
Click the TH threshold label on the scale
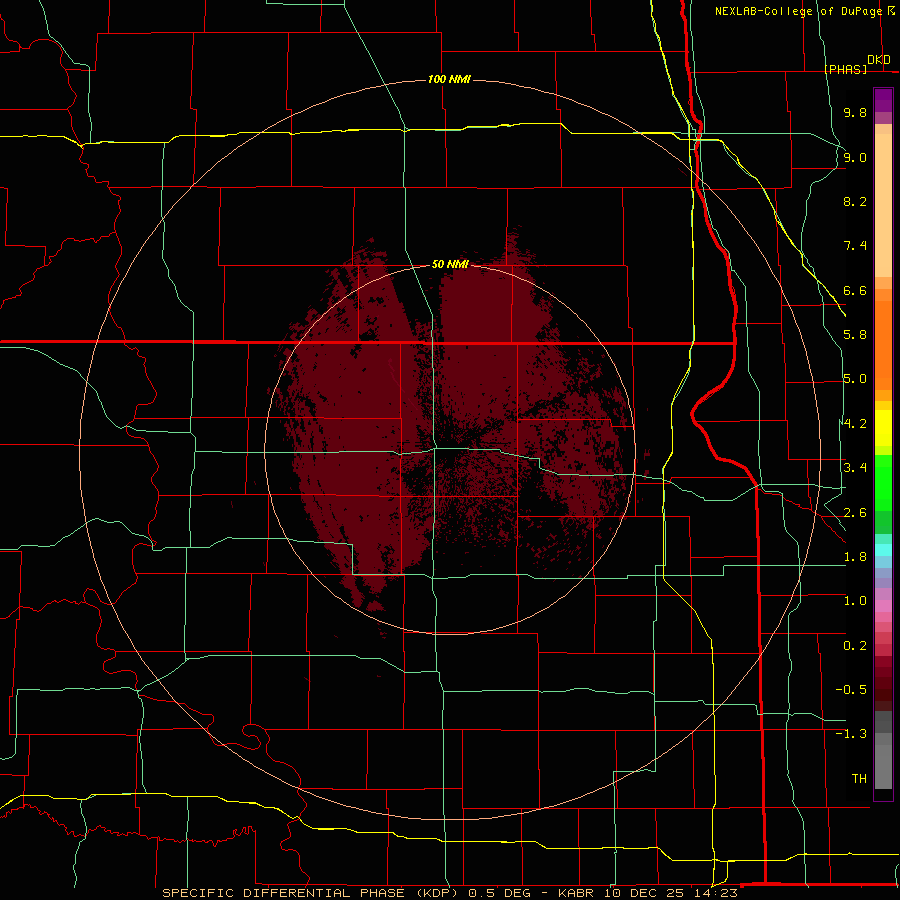[x=859, y=779]
